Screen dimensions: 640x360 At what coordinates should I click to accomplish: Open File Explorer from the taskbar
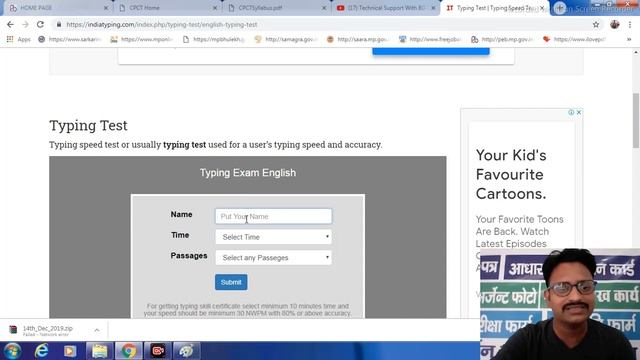tap(99, 351)
